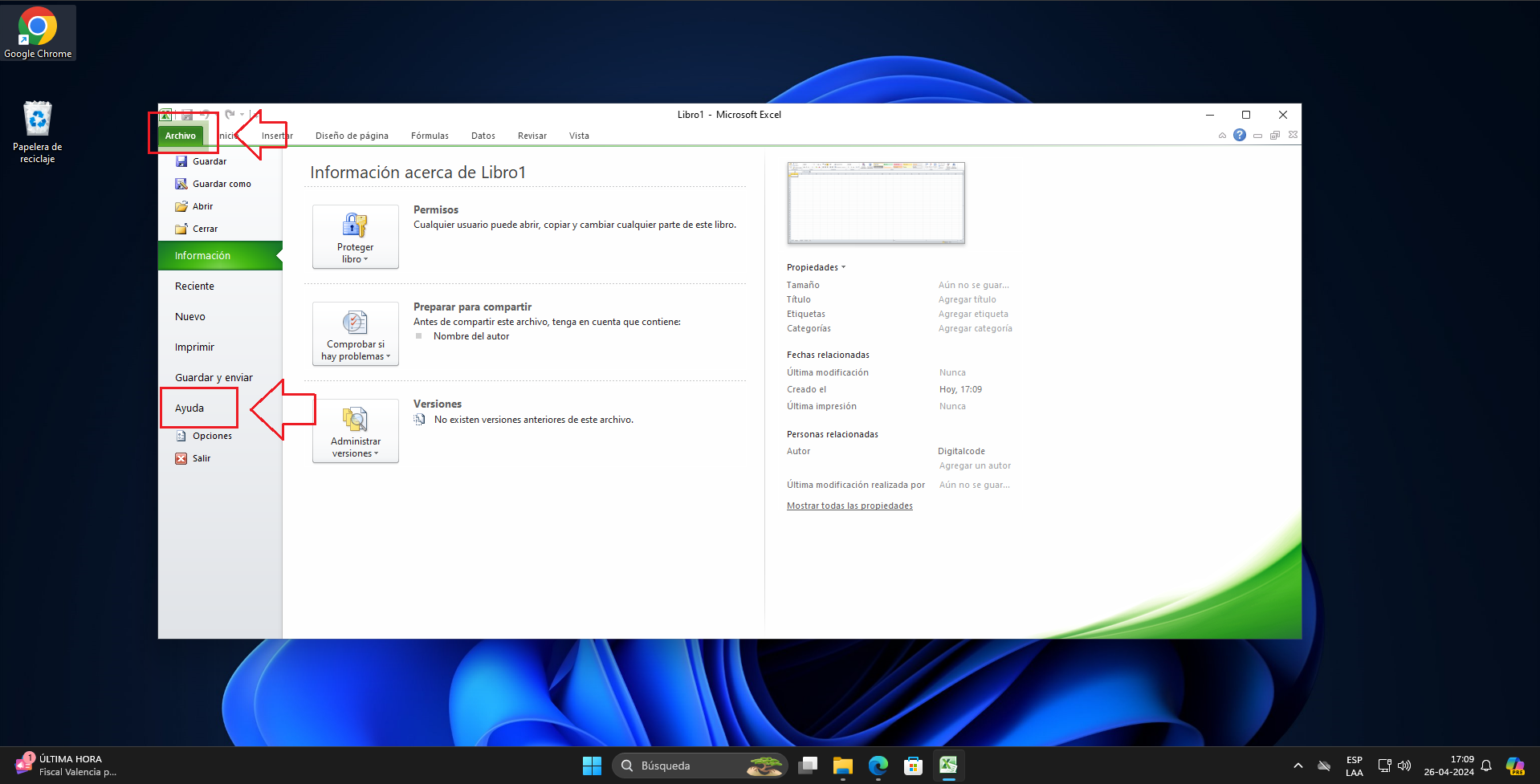
Task: Click the Save icon in quick access toolbar
Action: [187, 115]
